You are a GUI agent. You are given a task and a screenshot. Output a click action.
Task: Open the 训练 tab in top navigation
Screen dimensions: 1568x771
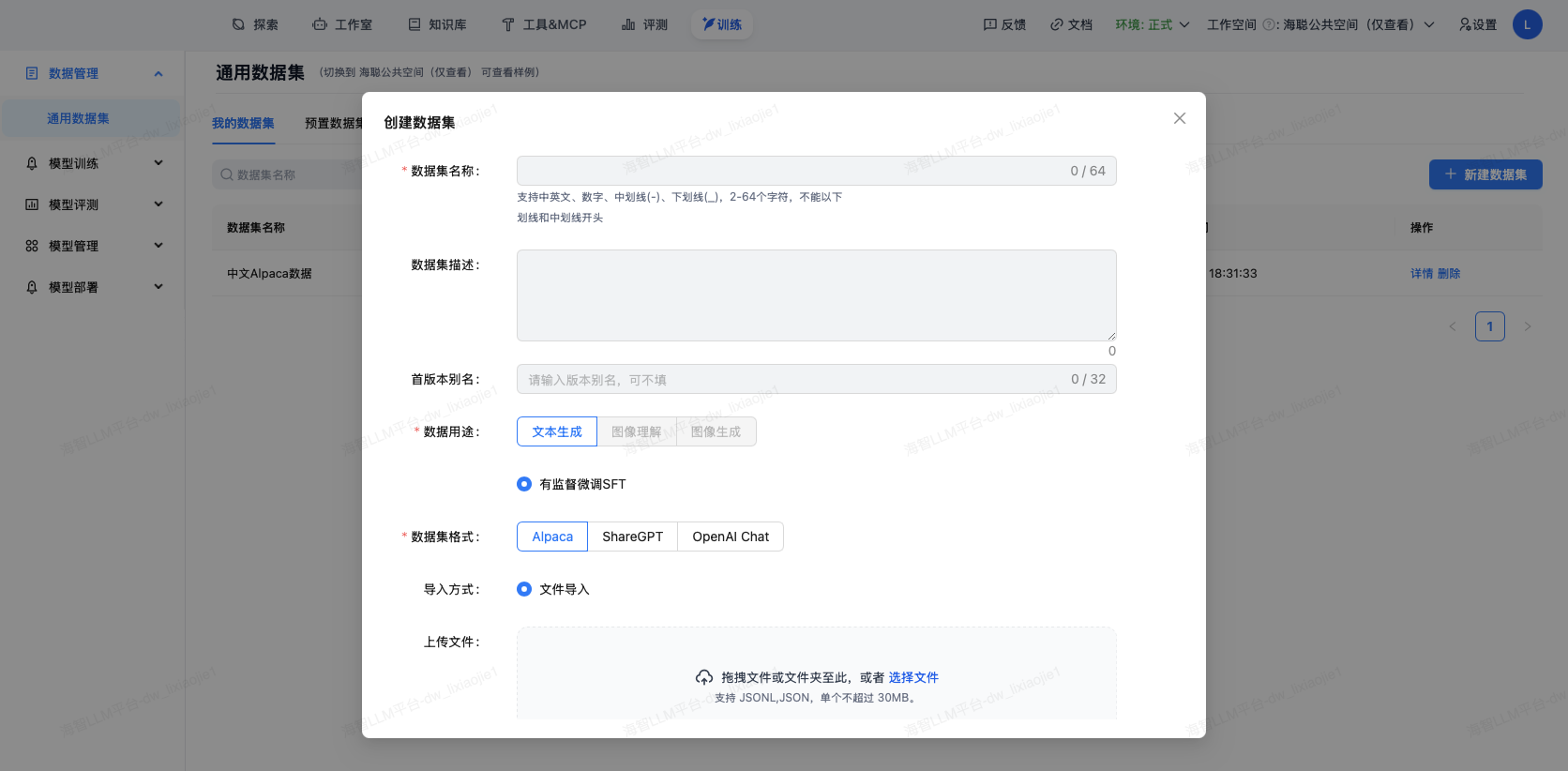click(x=721, y=24)
